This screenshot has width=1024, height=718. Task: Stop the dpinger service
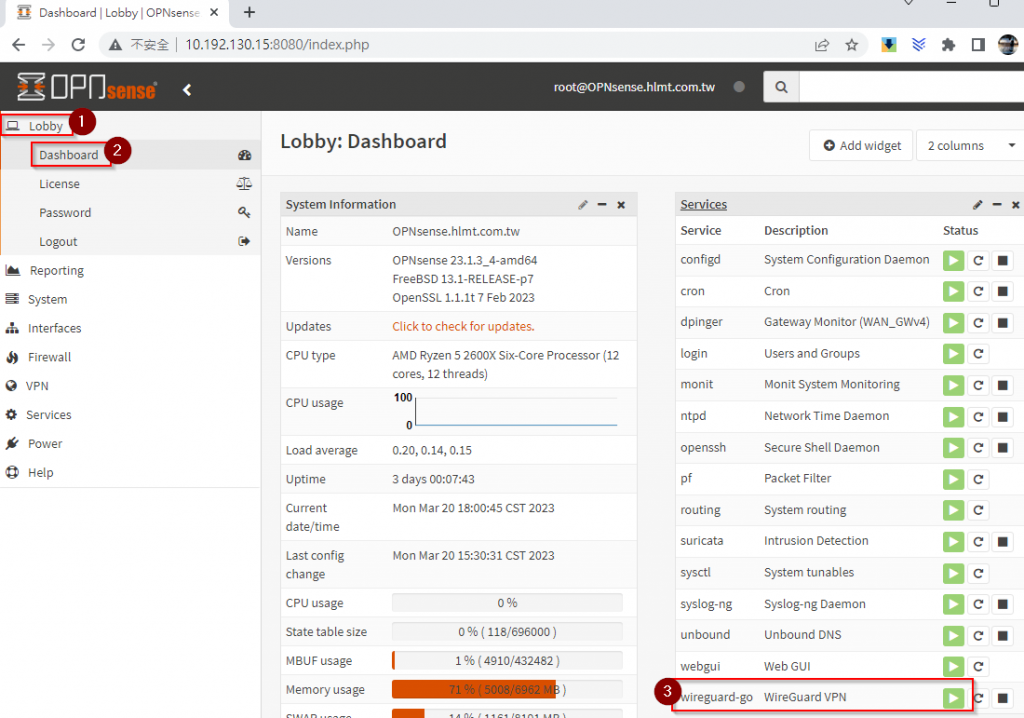pos(1002,323)
